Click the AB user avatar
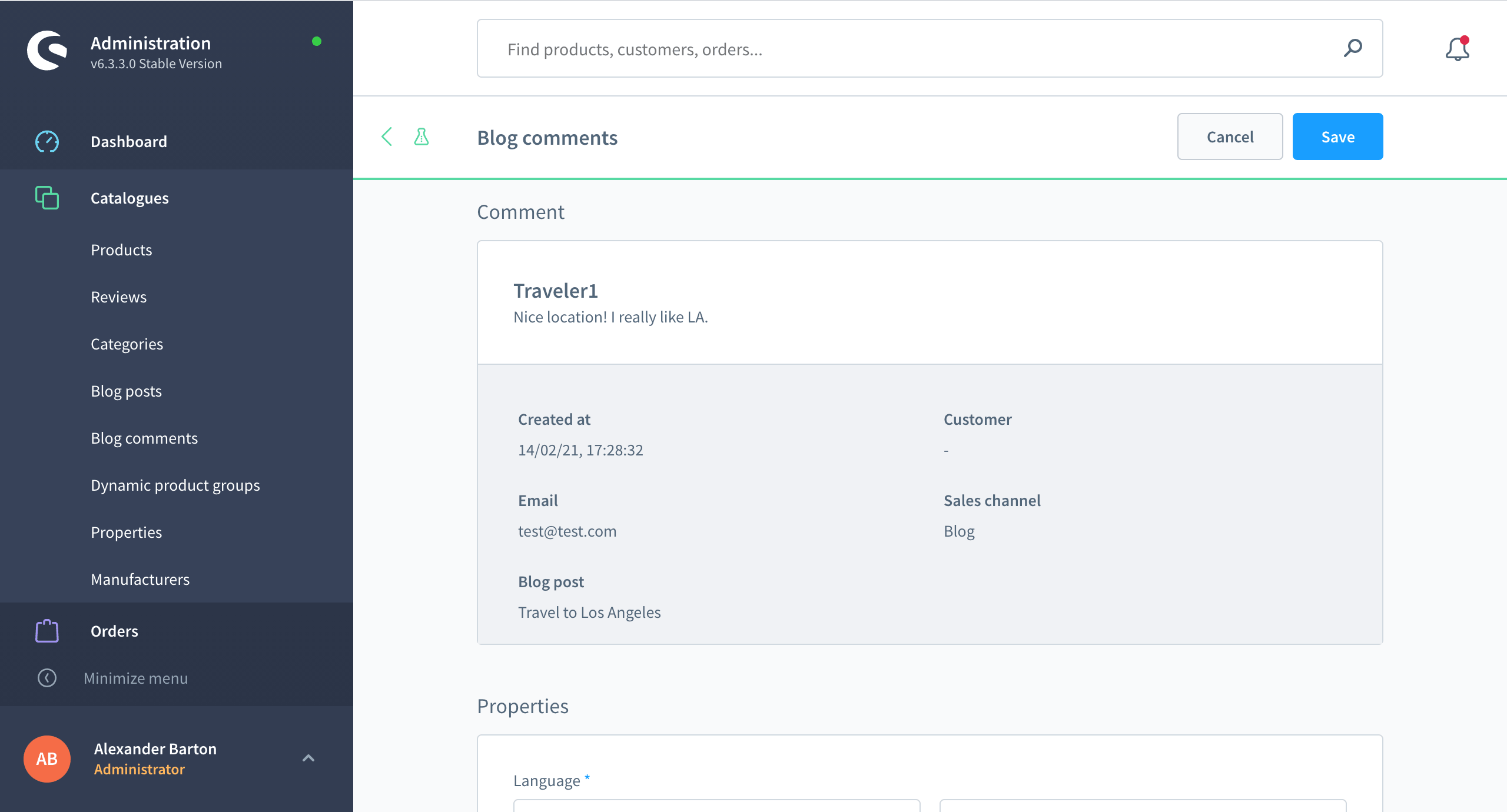This screenshot has height=812, width=1507. (x=47, y=758)
